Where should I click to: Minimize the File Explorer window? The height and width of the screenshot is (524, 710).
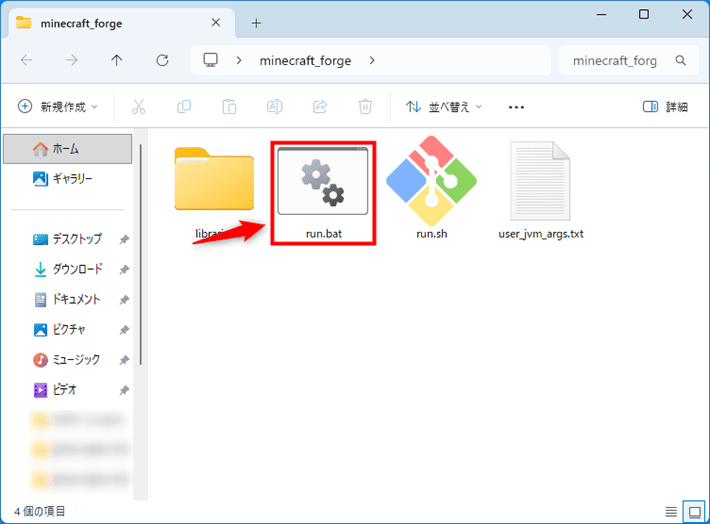601,14
